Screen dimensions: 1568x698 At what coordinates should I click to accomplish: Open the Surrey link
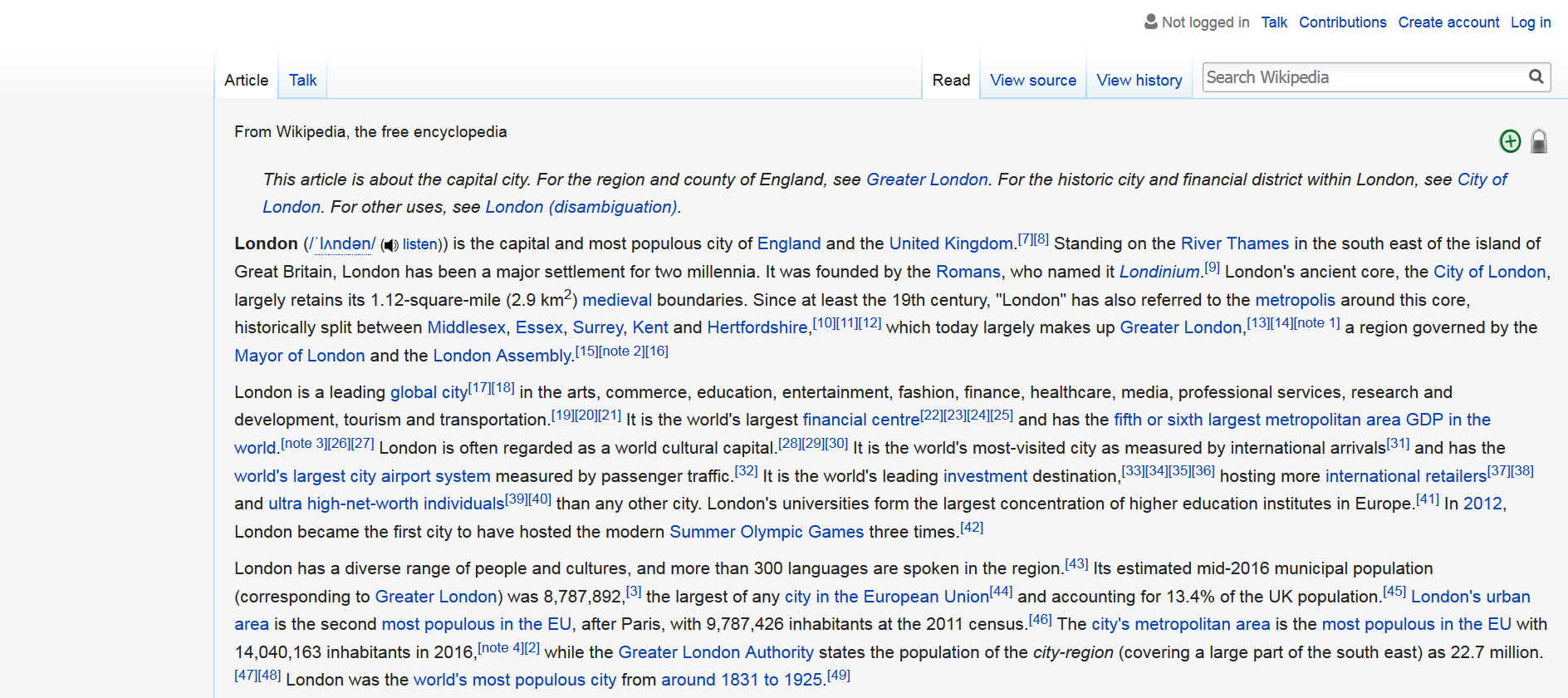597,327
